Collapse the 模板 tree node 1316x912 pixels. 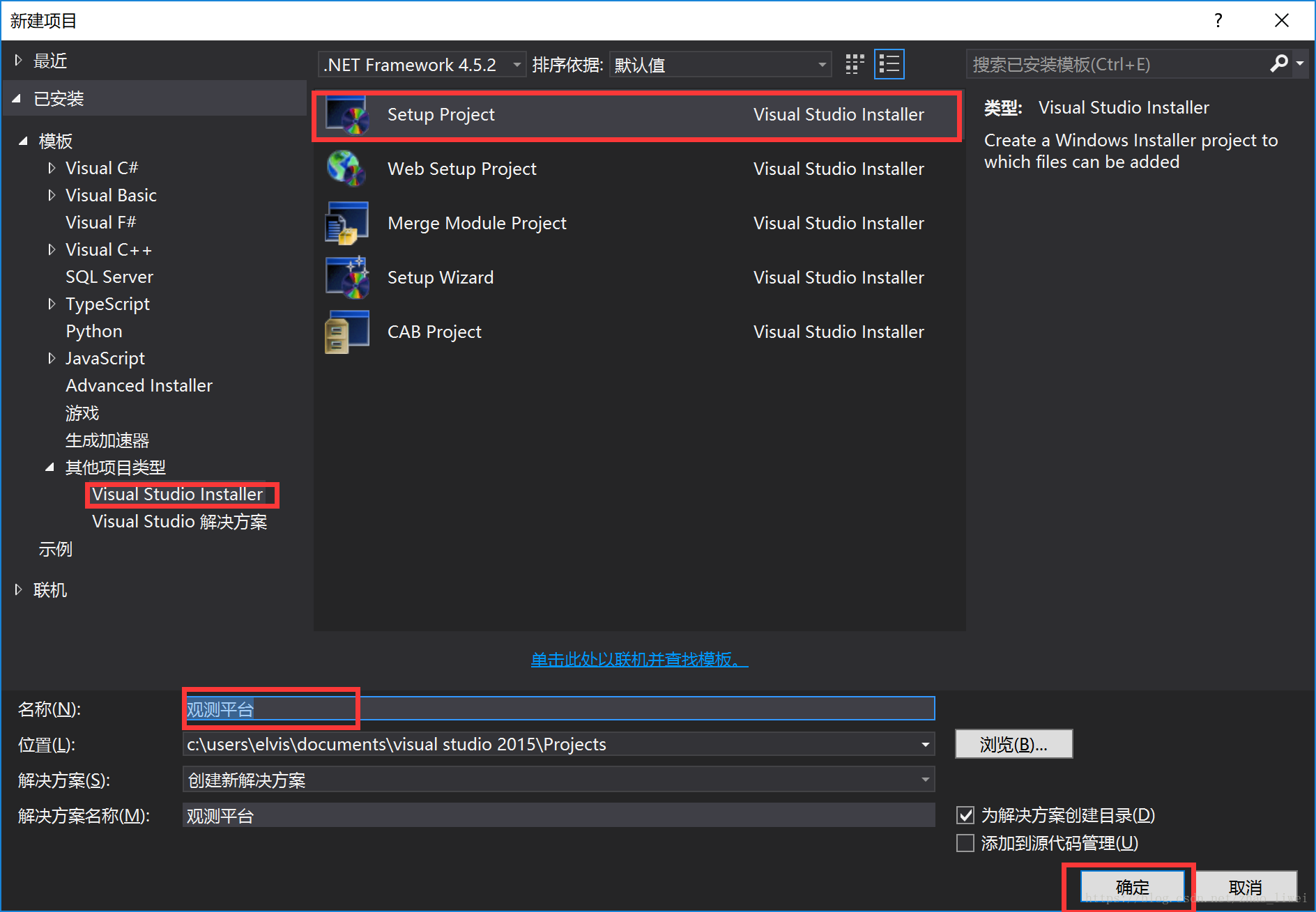click(x=23, y=141)
